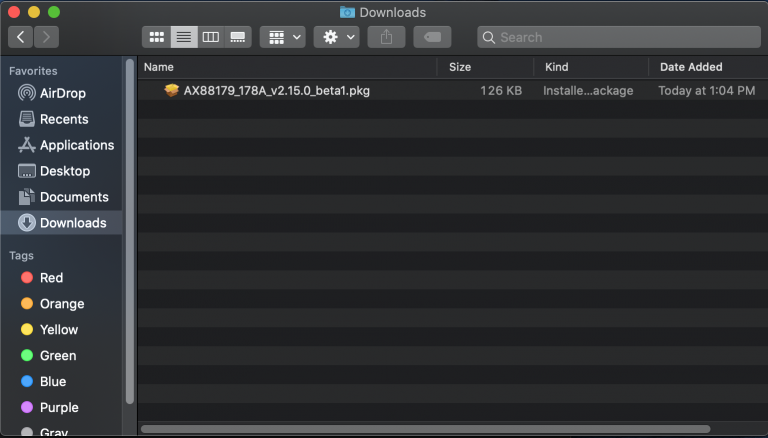Click the sidebar vertical scrollbar
Screen dimensions: 768x438
coord(130,231)
